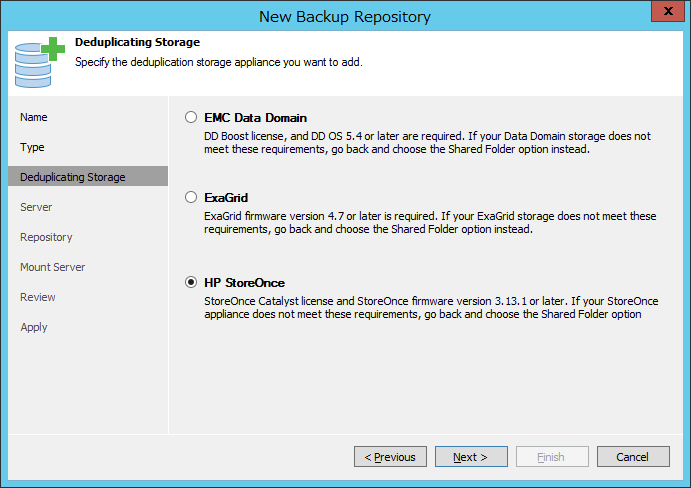
Task: Select the EMC Data Domain radio button
Action: [x=191, y=117]
